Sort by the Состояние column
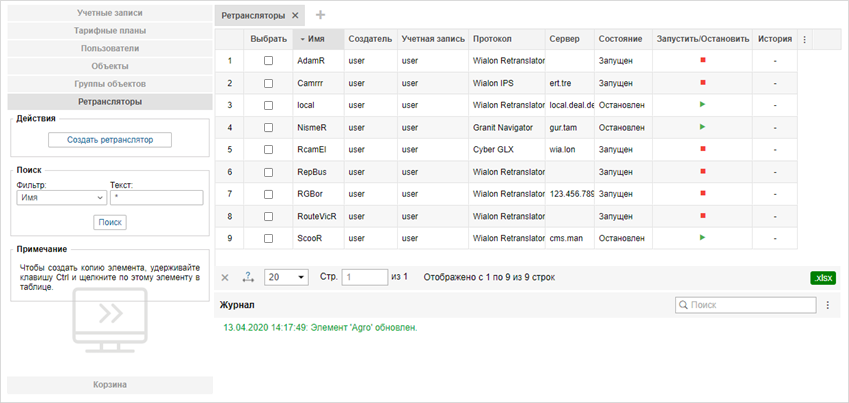Viewport: 849px width, 403px height. click(x=623, y=39)
